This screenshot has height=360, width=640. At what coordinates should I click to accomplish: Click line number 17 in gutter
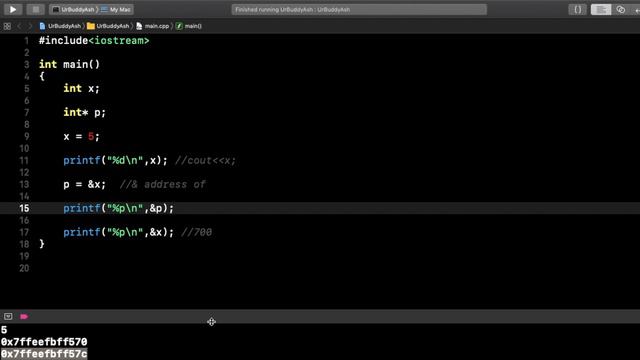coord(24,232)
